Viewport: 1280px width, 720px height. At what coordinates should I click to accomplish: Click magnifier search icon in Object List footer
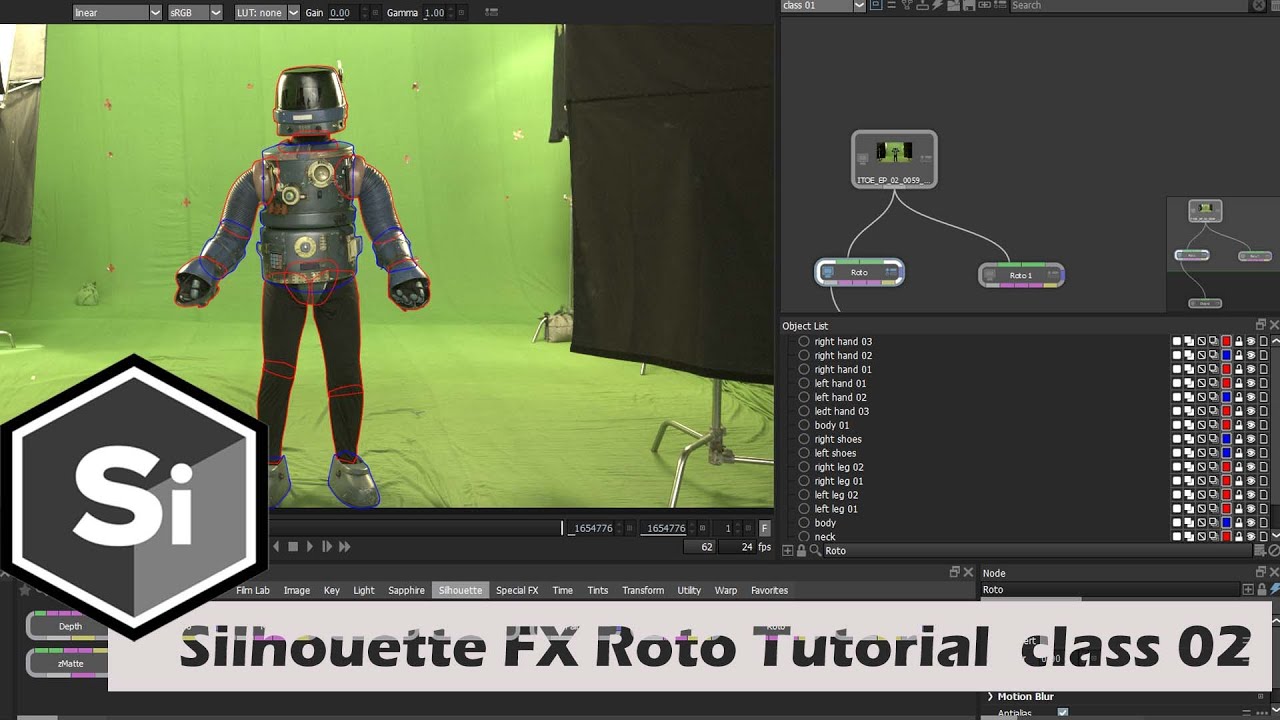point(815,550)
